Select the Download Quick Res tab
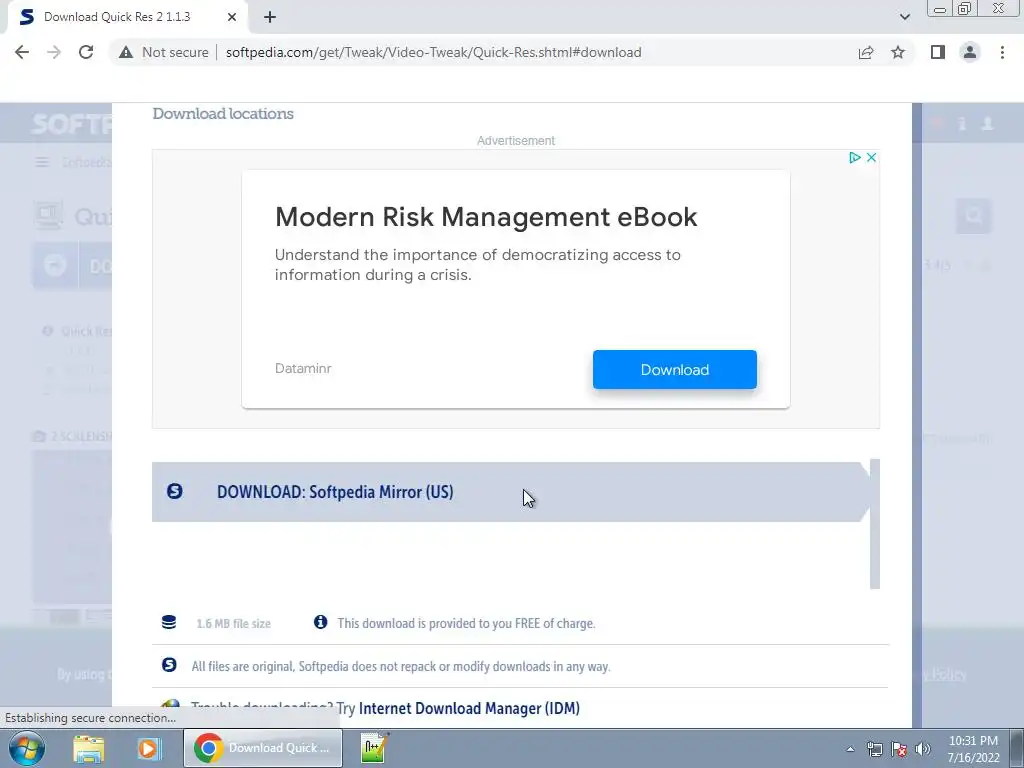1024x768 pixels. coord(127,18)
